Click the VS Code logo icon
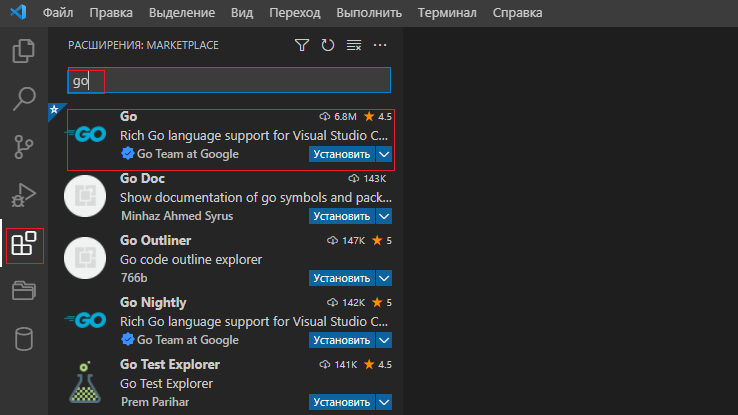Viewport: 738px width, 415px height. tap(18, 11)
